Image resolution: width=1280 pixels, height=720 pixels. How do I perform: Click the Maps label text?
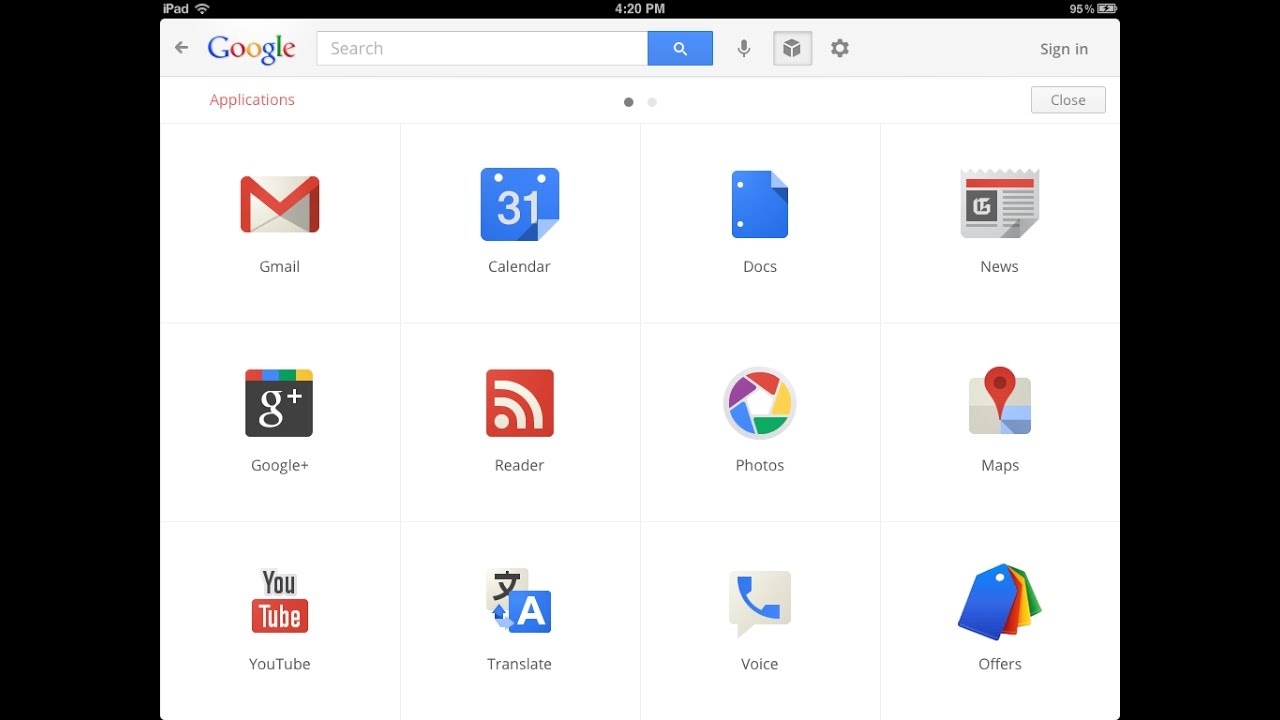(1000, 465)
